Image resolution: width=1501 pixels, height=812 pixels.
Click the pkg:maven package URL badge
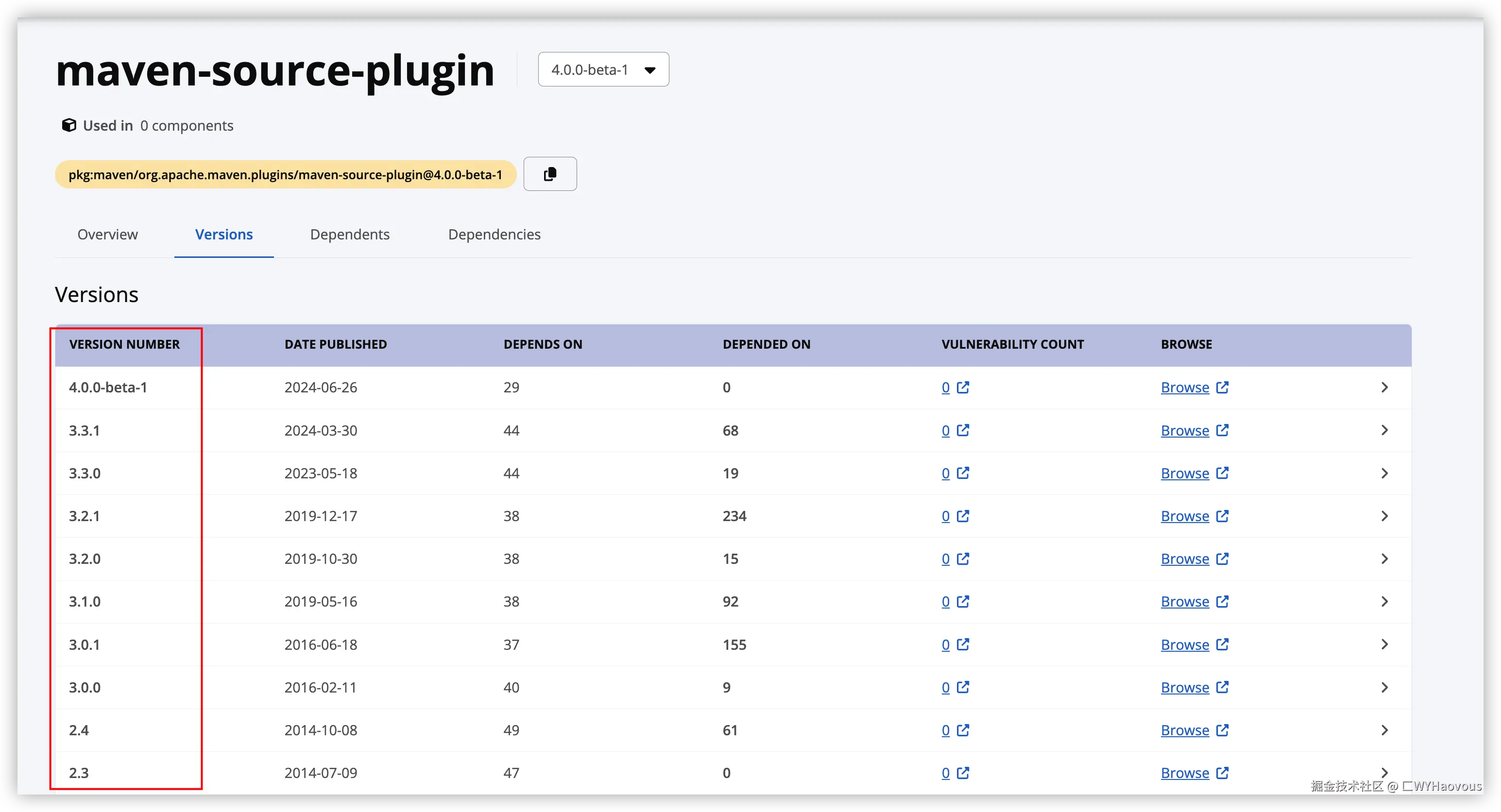click(285, 175)
